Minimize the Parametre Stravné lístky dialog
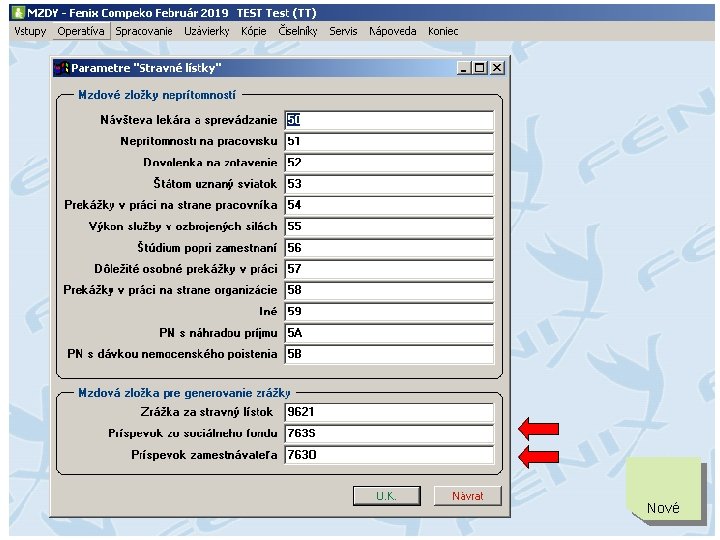The height and width of the screenshot is (540, 720). (x=464, y=68)
